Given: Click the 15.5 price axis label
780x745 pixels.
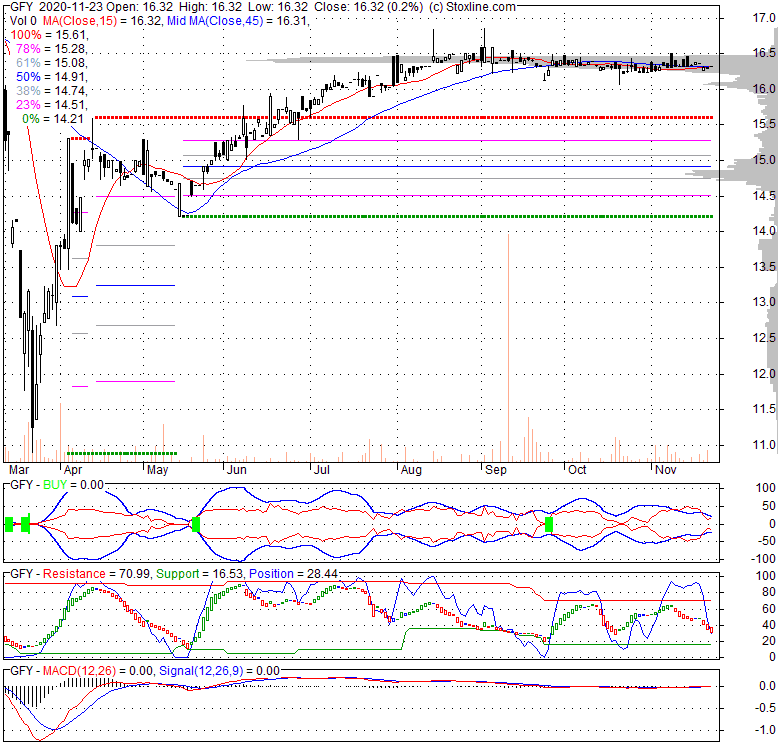Looking at the screenshot, I should click(764, 124).
